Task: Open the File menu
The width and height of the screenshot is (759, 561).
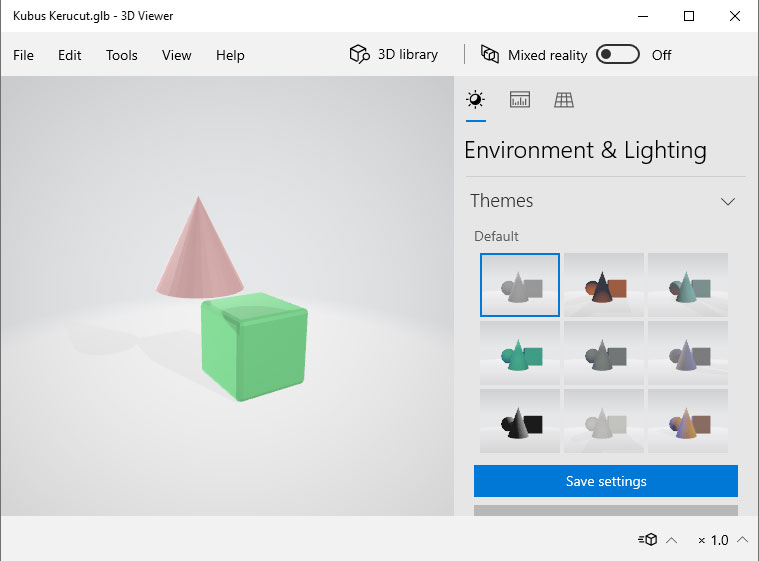Action: [x=23, y=55]
